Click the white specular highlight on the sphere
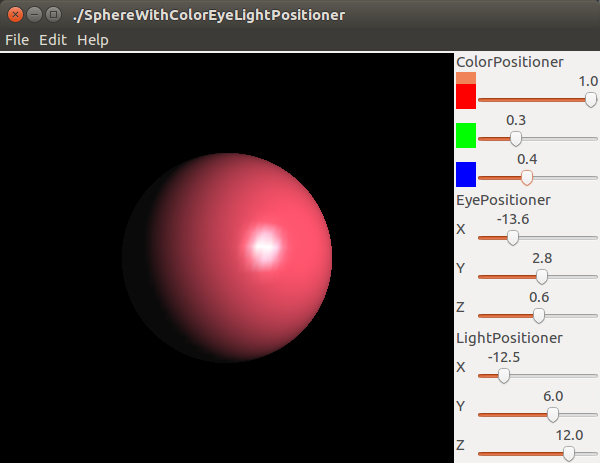This screenshot has height=463, width=600. (264, 246)
